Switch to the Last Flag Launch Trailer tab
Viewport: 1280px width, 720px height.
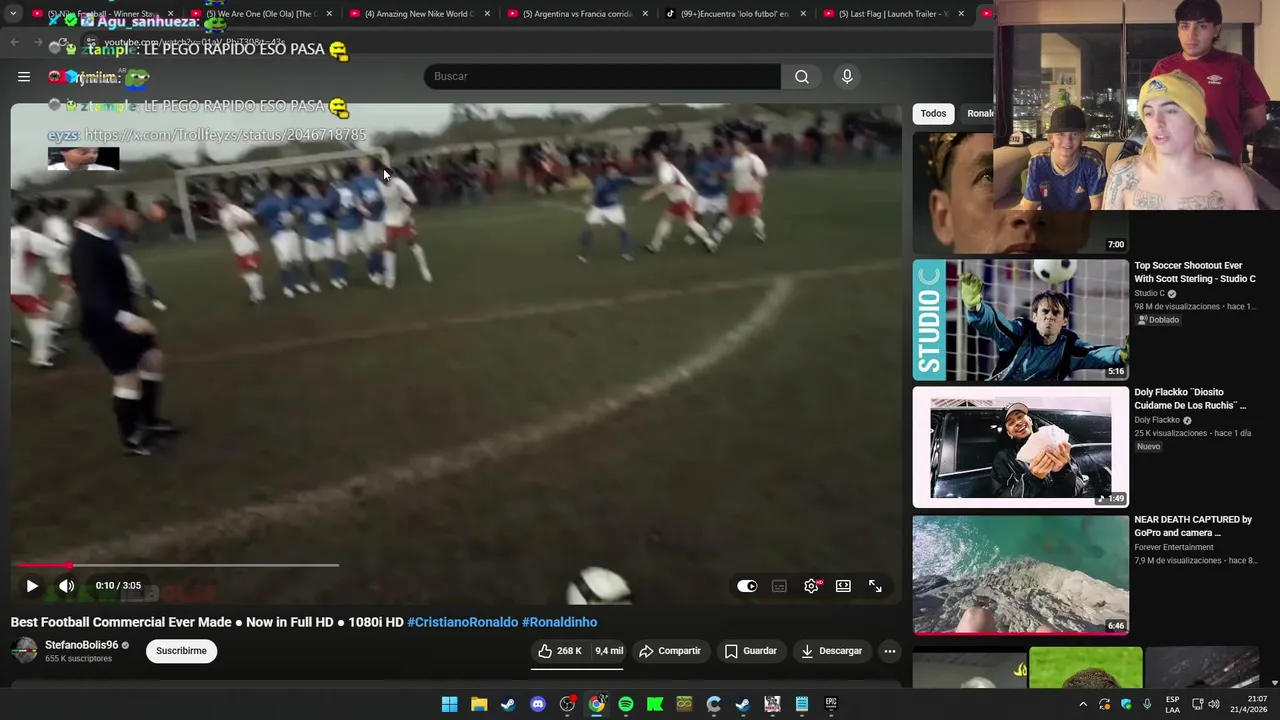pyautogui.click(x=892, y=14)
